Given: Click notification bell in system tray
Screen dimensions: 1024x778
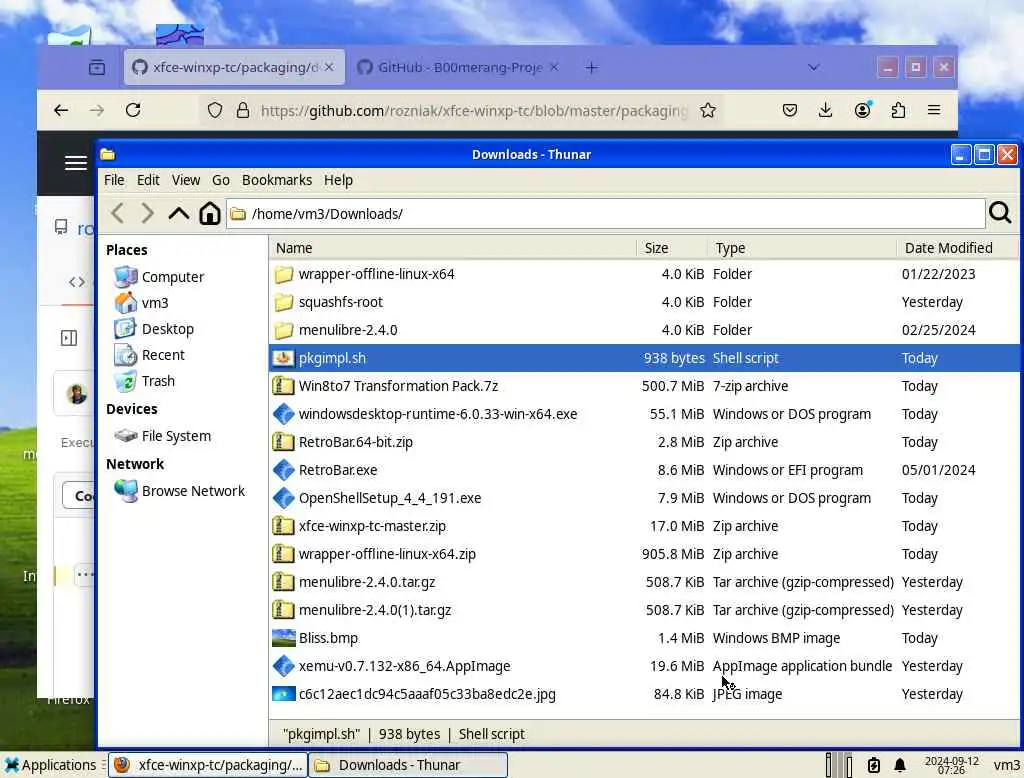Looking at the screenshot, I should (900, 765).
